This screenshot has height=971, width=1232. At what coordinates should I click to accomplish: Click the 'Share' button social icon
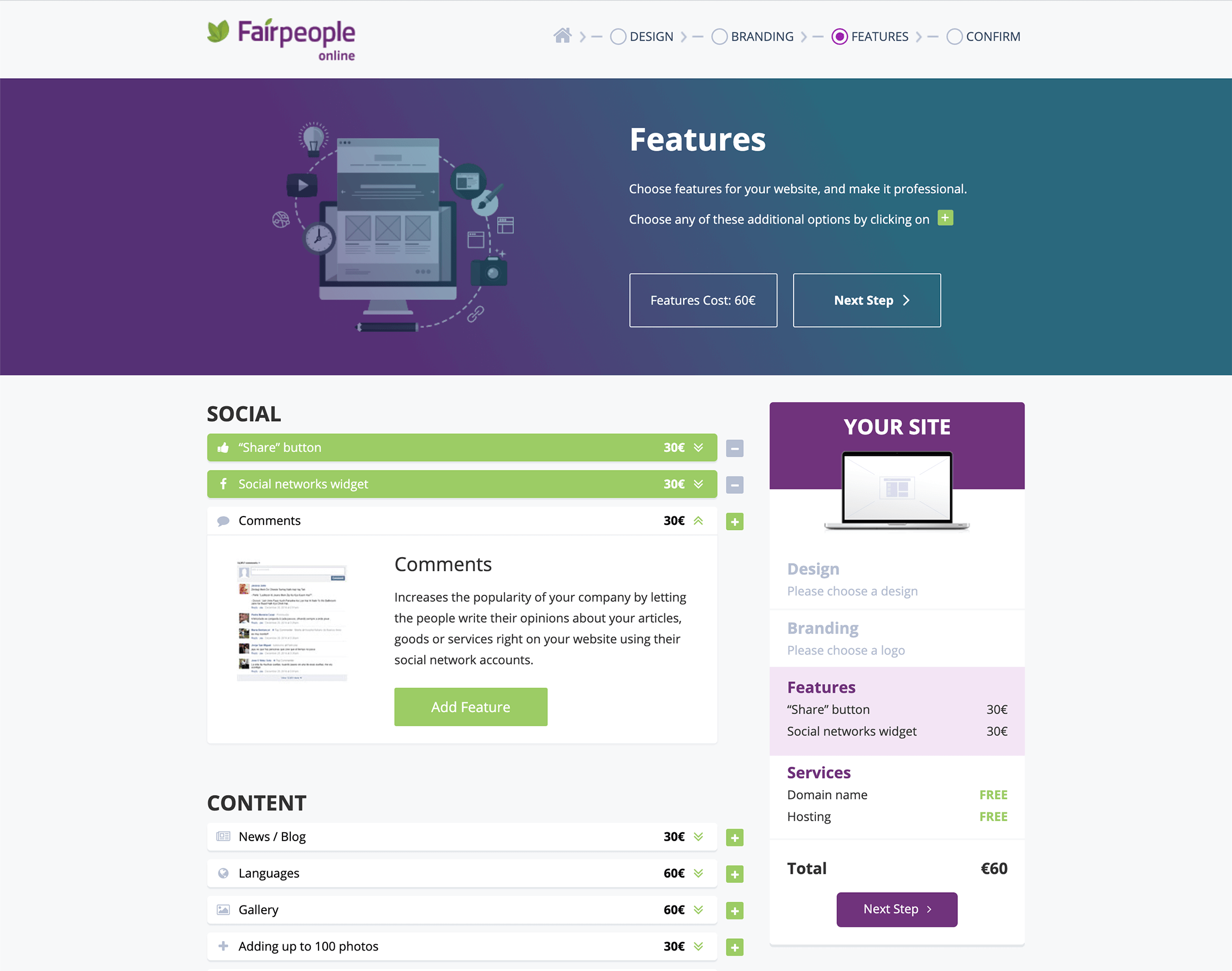(x=223, y=447)
